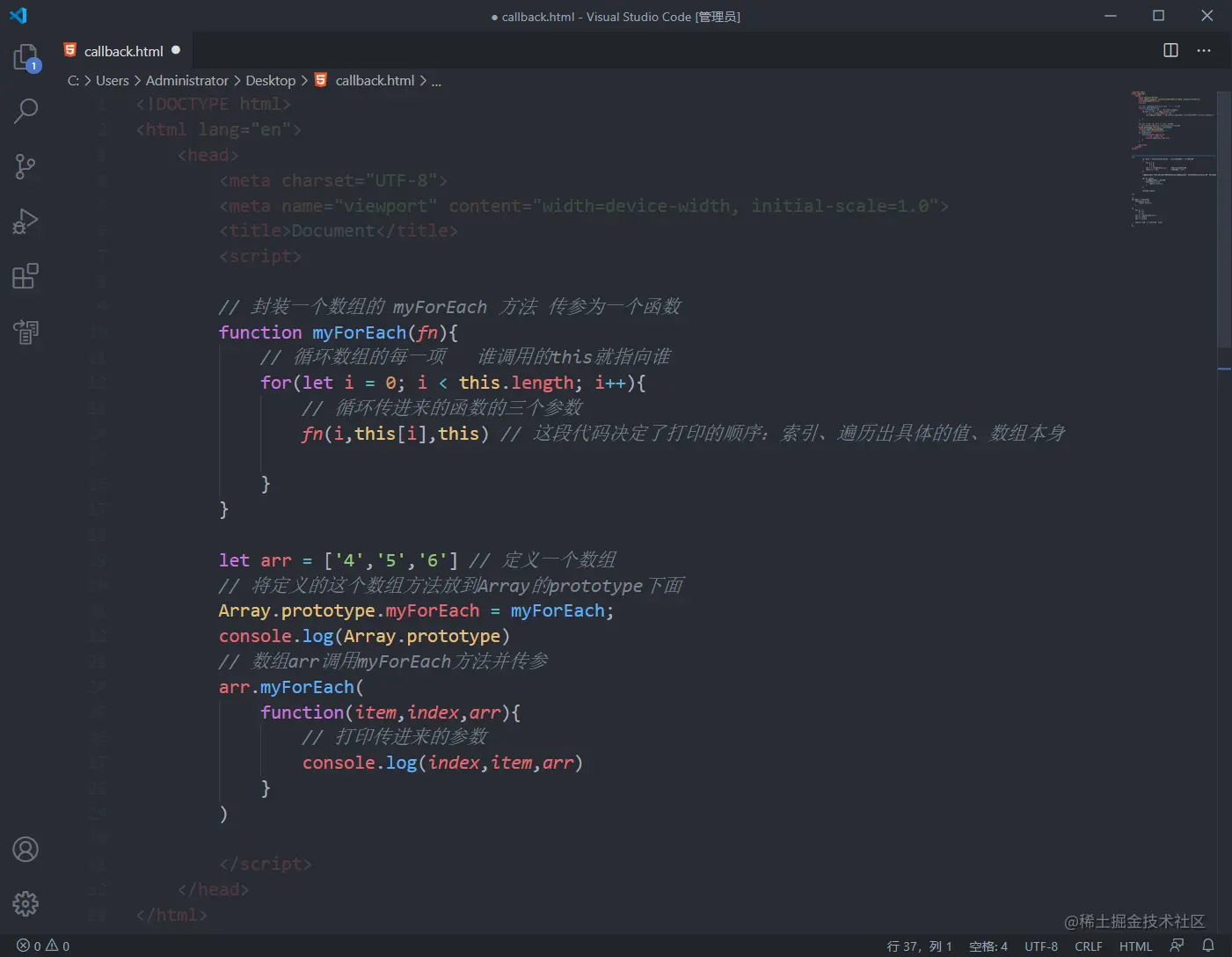Viewport: 1232px width, 957px height.
Task: Open the Search panel
Action: (x=26, y=111)
